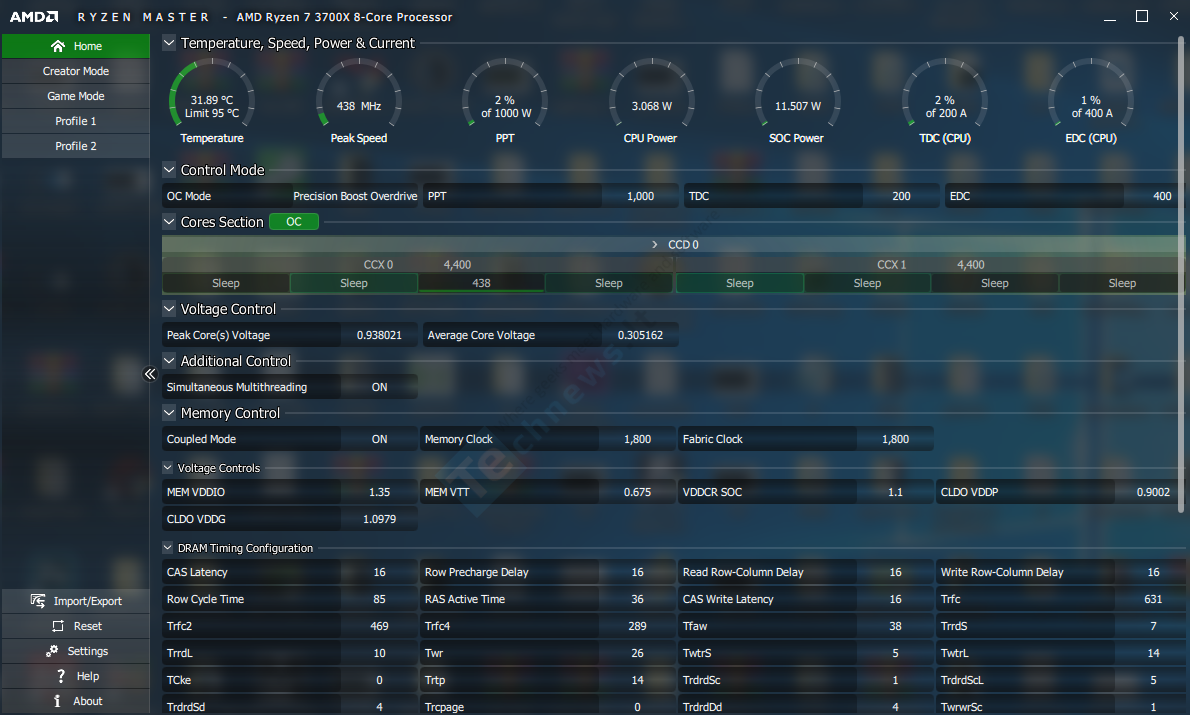The height and width of the screenshot is (715, 1190).
Task: Toggle Coupled Mode ON value
Action: 379,439
